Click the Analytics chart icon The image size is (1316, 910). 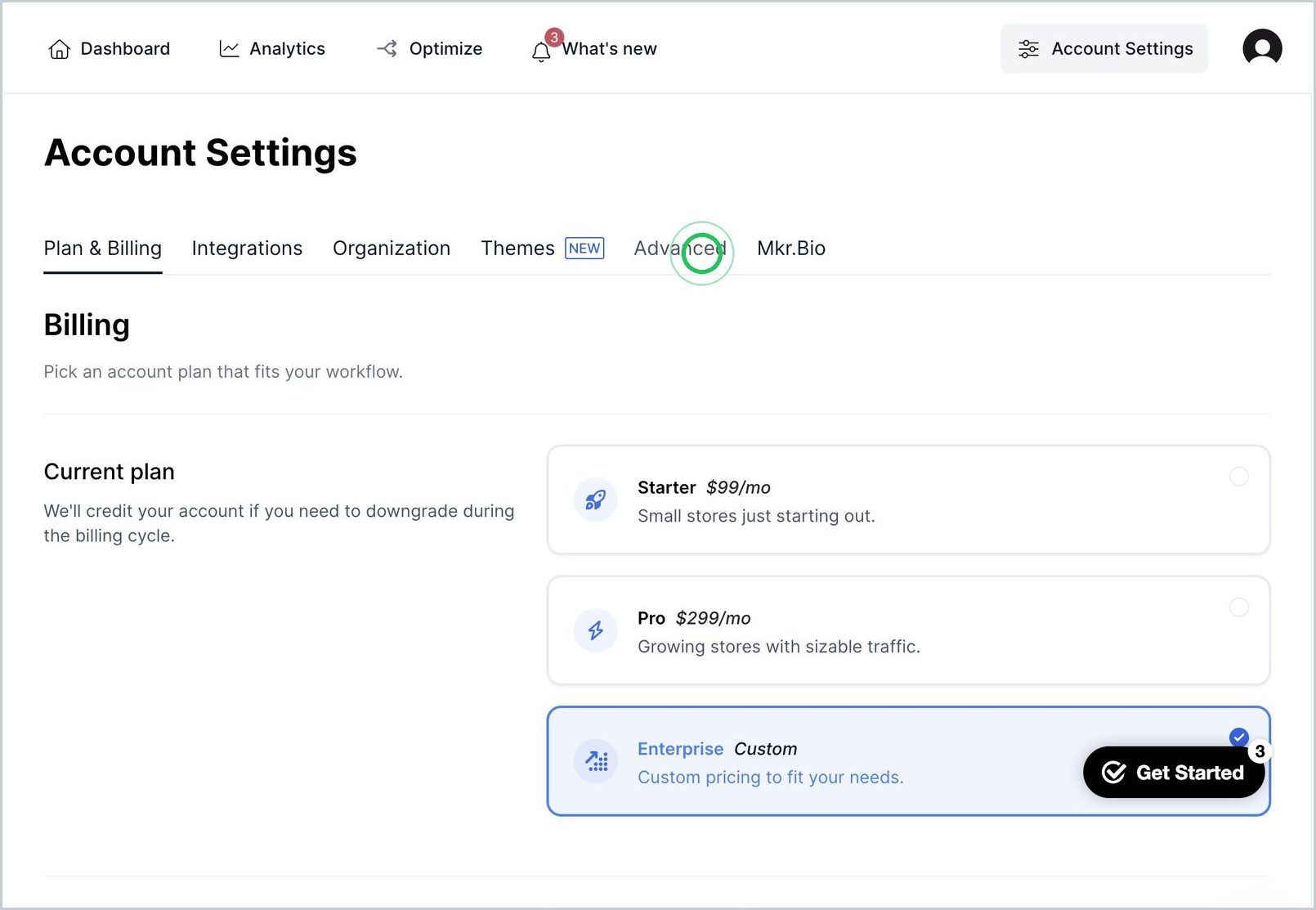[x=229, y=49]
